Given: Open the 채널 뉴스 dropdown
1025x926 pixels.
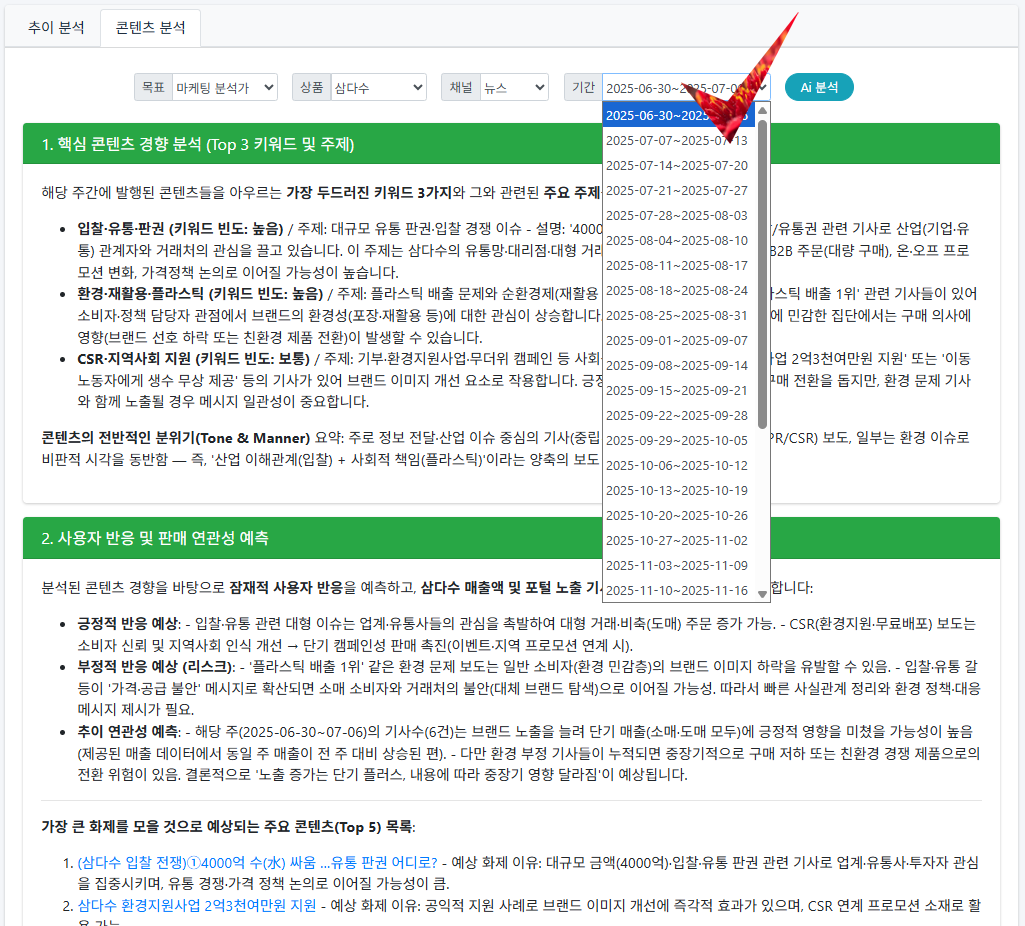Looking at the screenshot, I should 513,88.
